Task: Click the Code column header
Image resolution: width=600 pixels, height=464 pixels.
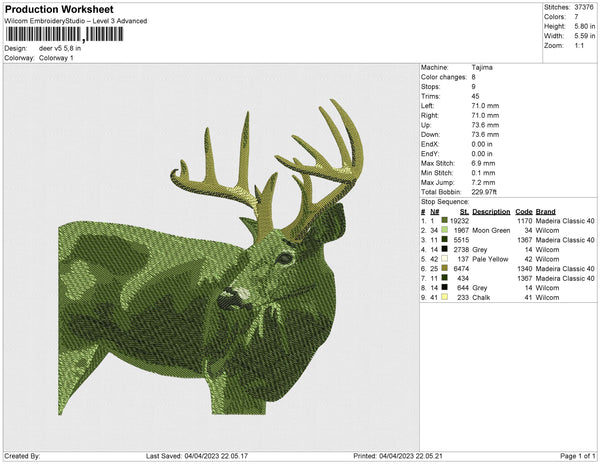Action: (523, 212)
